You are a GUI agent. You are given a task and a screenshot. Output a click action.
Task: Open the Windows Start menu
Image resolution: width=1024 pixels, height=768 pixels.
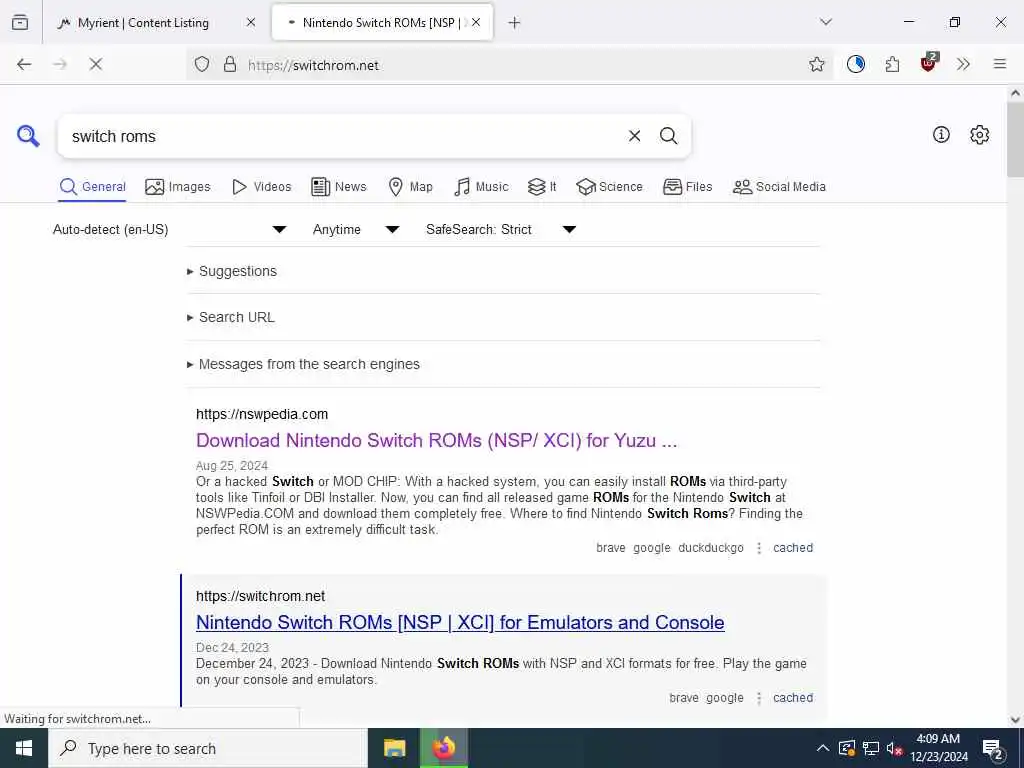tap(24, 748)
